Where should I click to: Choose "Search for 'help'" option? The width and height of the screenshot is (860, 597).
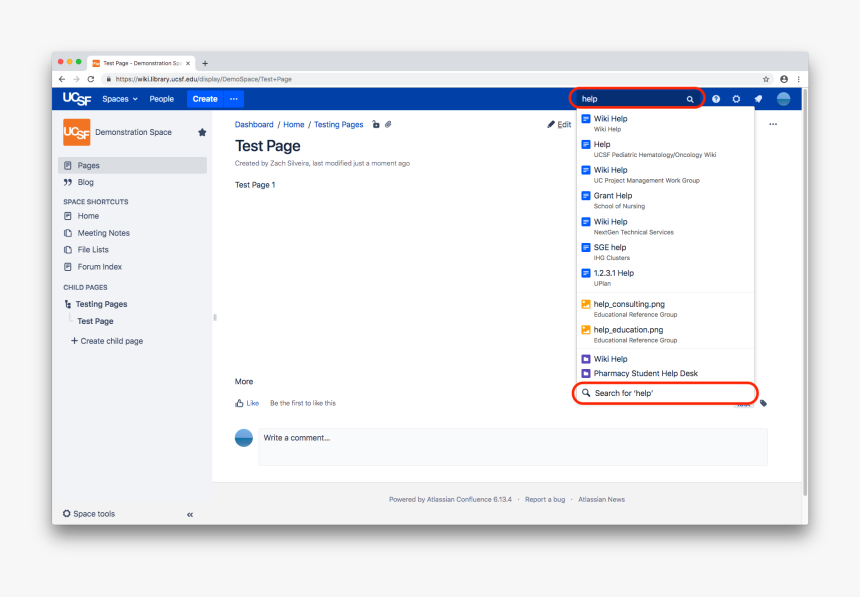[623, 393]
